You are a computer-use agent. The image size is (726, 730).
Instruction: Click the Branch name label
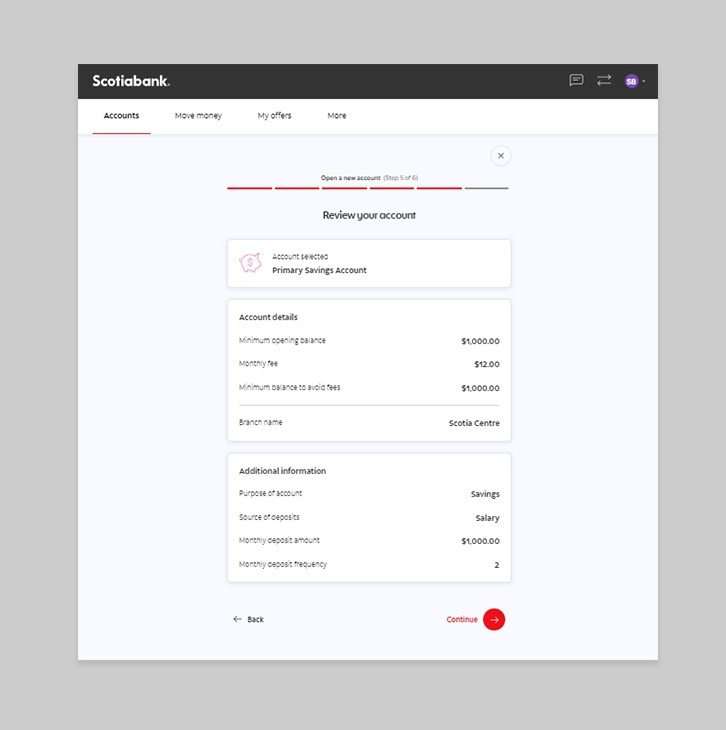(260, 422)
